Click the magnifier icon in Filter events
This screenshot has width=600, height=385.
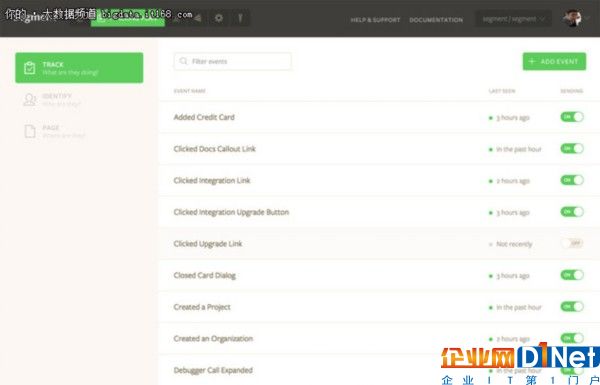click(183, 61)
